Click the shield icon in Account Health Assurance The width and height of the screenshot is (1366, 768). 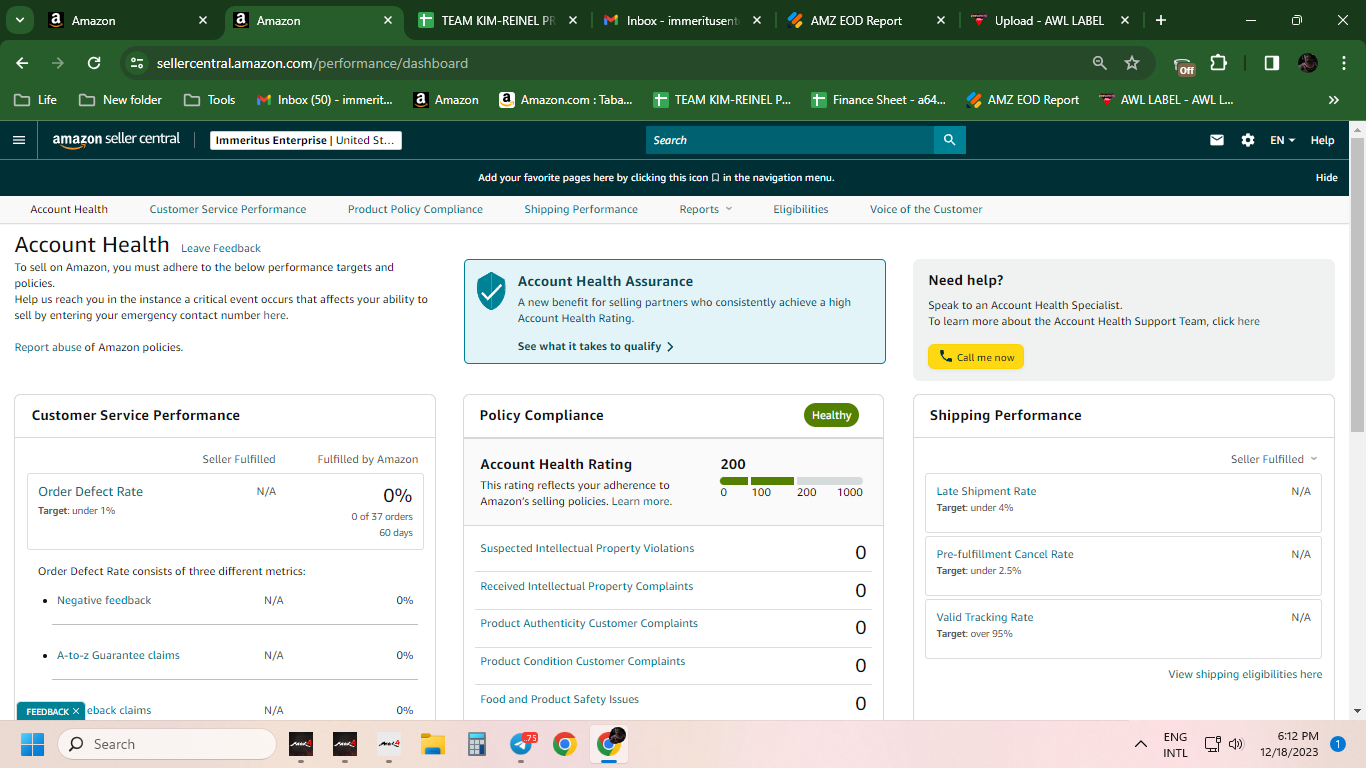point(491,291)
